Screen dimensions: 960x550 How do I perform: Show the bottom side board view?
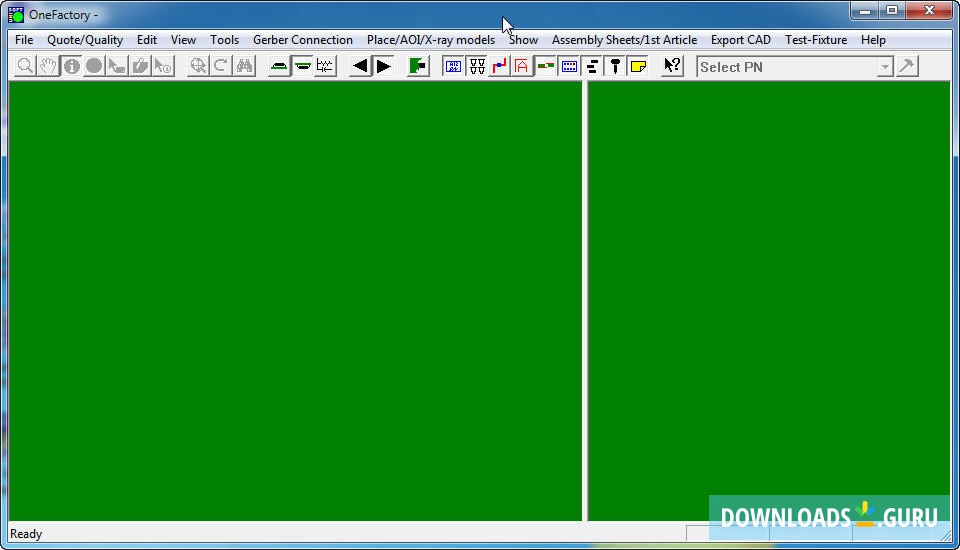[x=302, y=66]
